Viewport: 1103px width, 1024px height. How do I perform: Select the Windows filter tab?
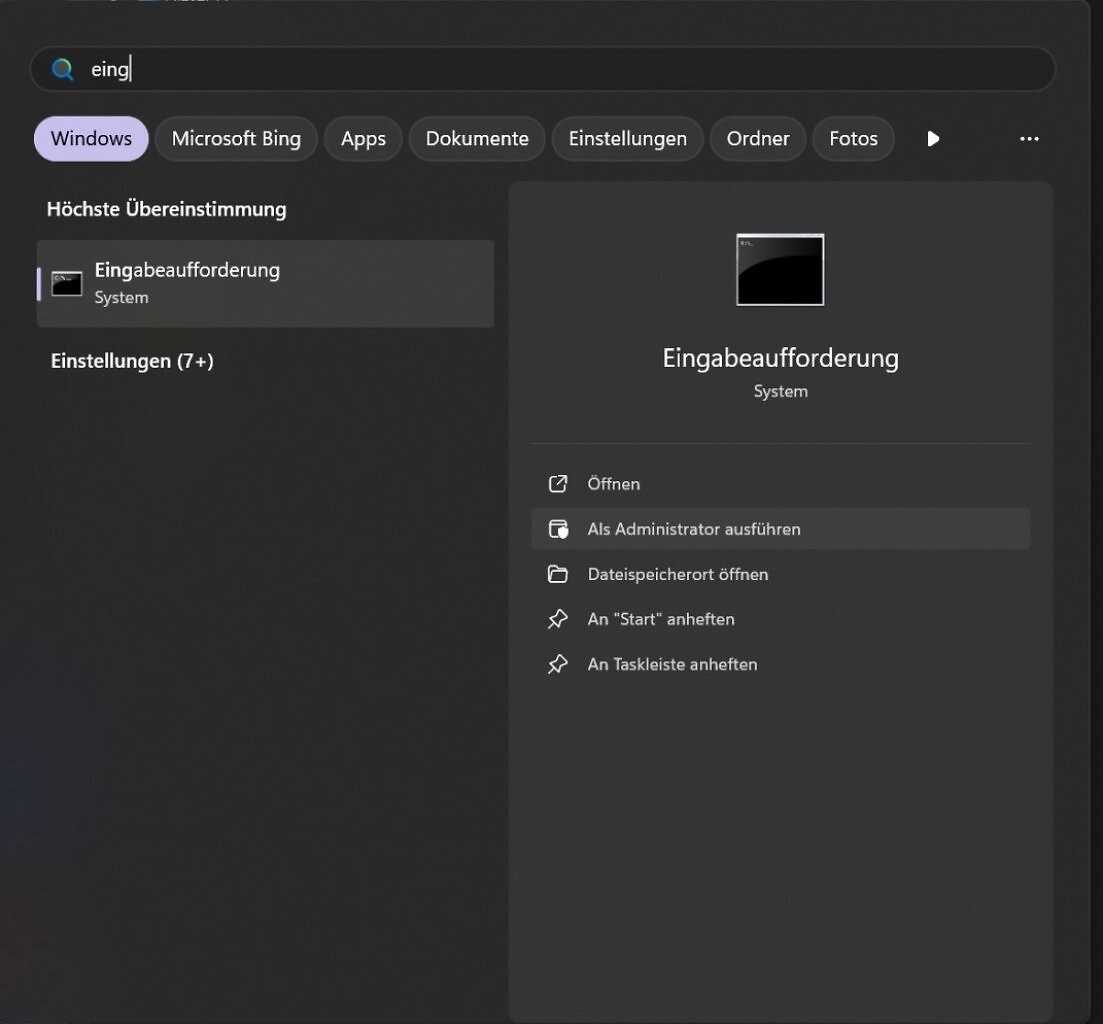[x=91, y=139]
